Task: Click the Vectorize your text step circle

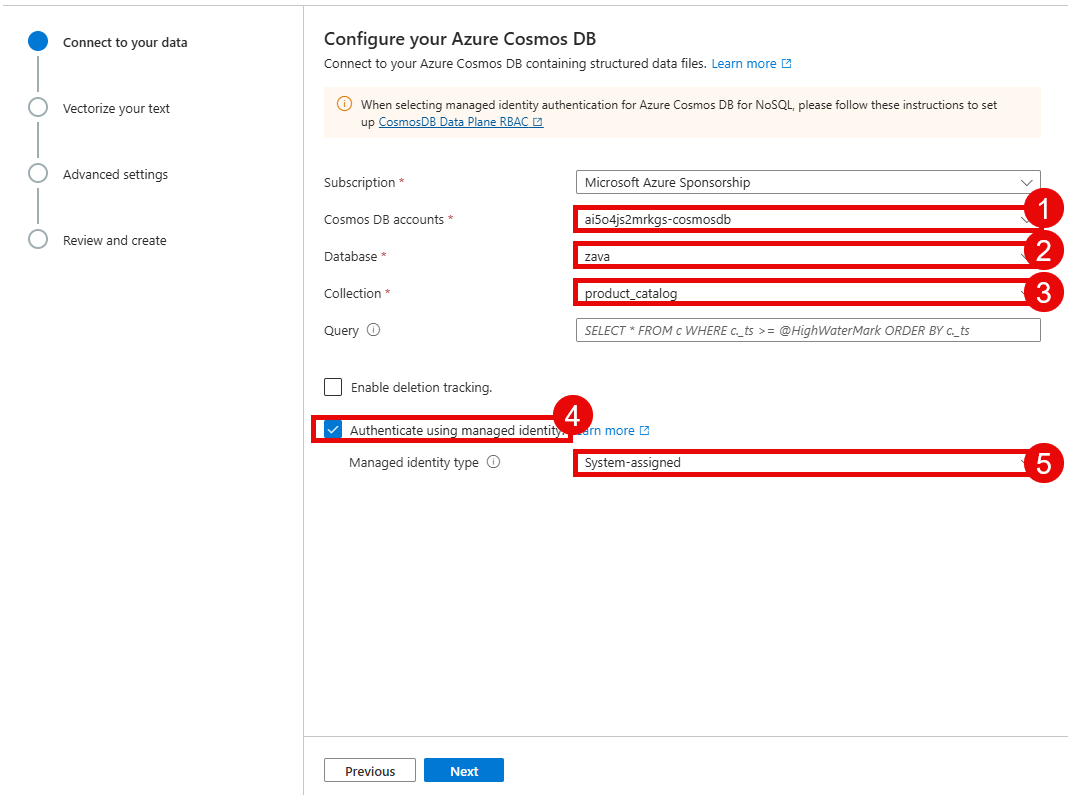Action: click(x=37, y=107)
